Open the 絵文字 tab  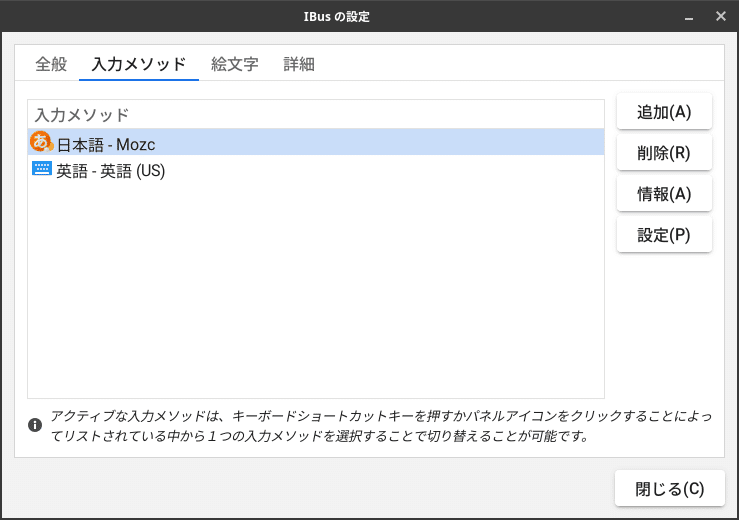234,64
